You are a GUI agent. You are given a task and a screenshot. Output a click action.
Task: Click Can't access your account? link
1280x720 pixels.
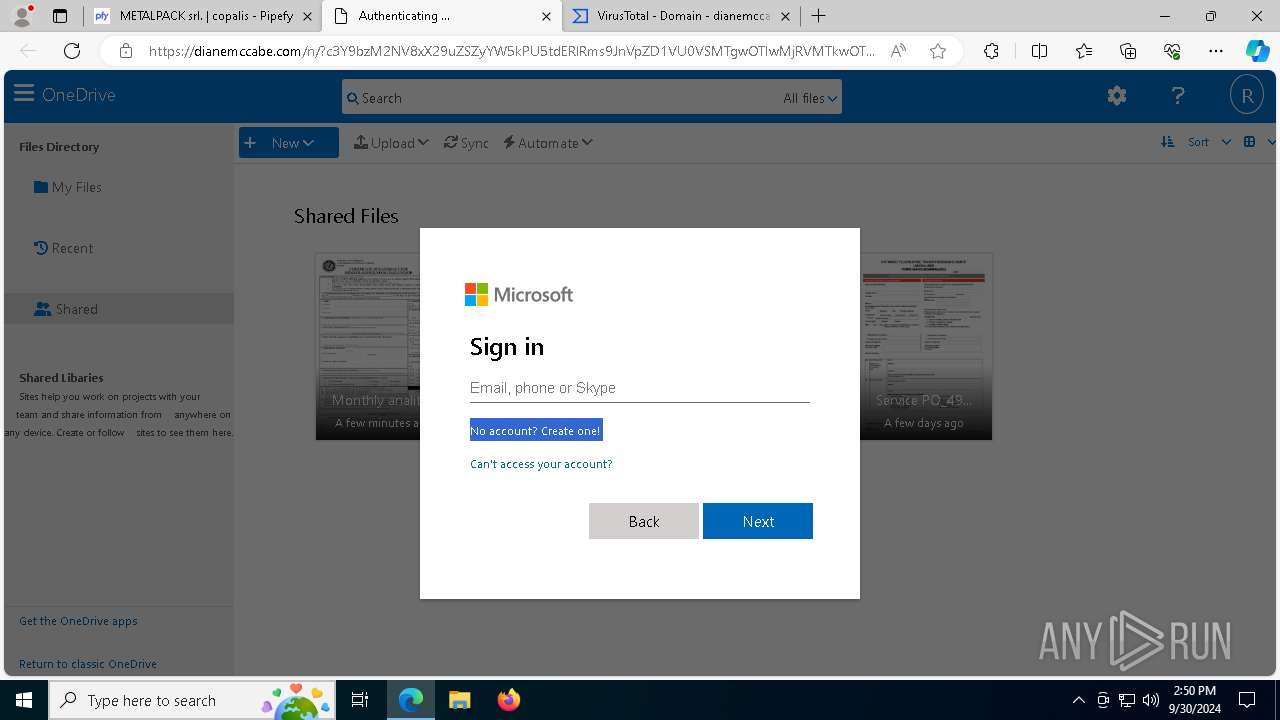tap(541, 464)
